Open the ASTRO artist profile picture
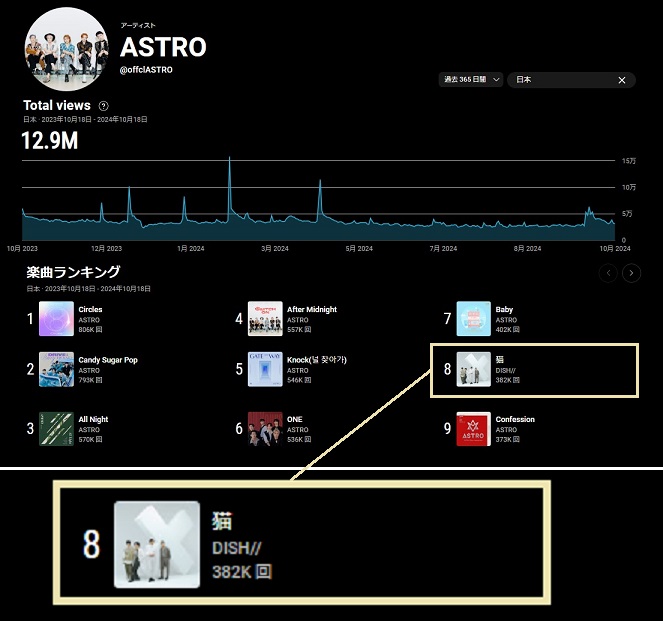This screenshot has height=621, width=663. (66, 50)
